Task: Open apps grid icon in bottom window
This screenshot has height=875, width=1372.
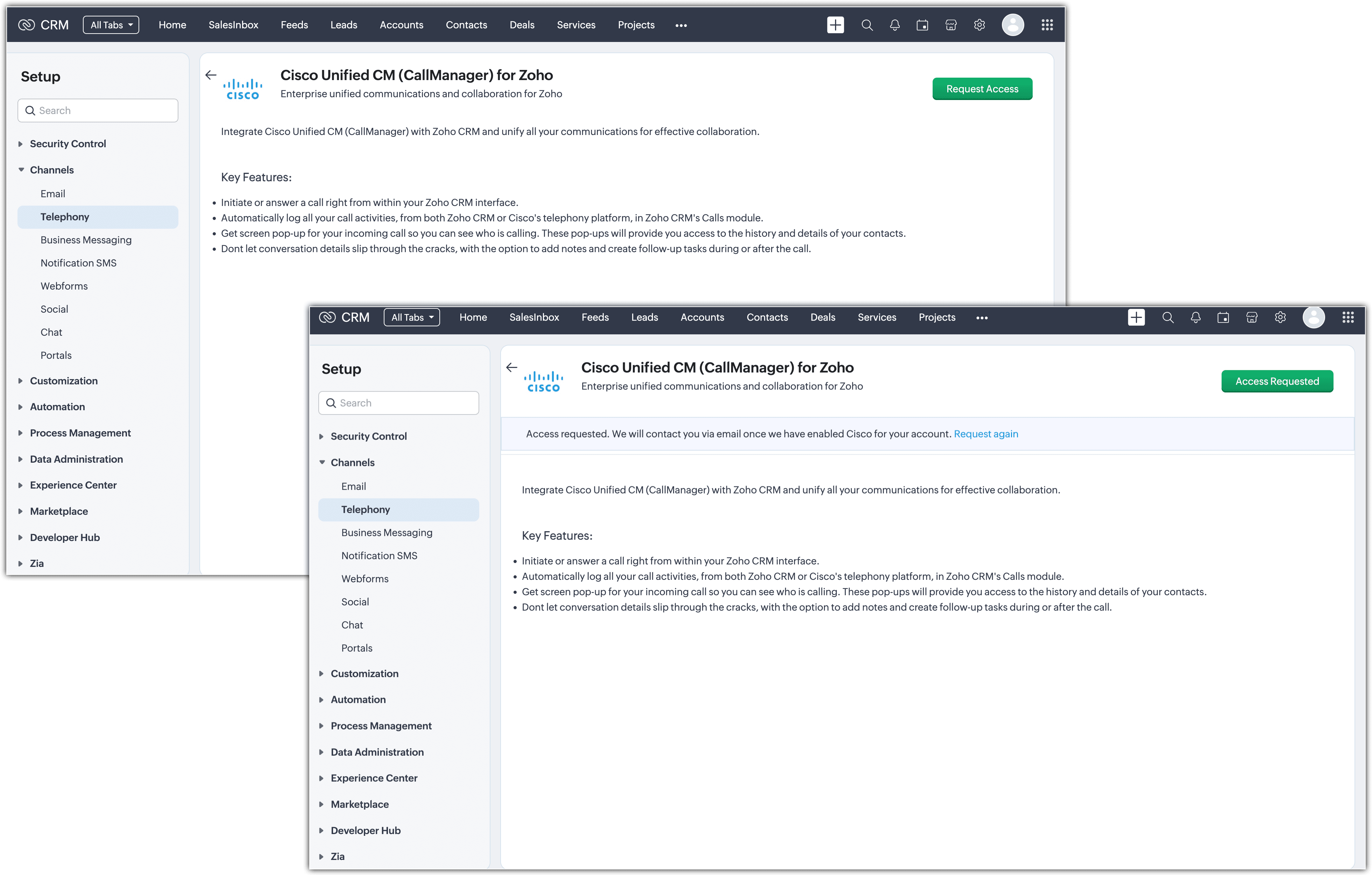Action: pos(1348,317)
